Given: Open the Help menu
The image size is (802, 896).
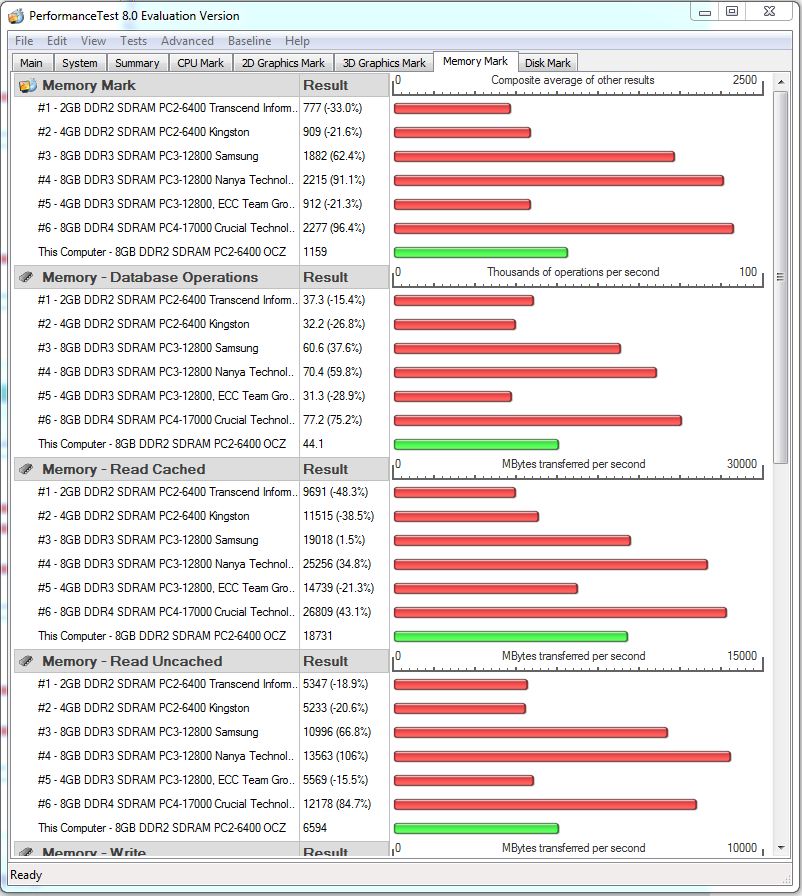Looking at the screenshot, I should [297, 41].
